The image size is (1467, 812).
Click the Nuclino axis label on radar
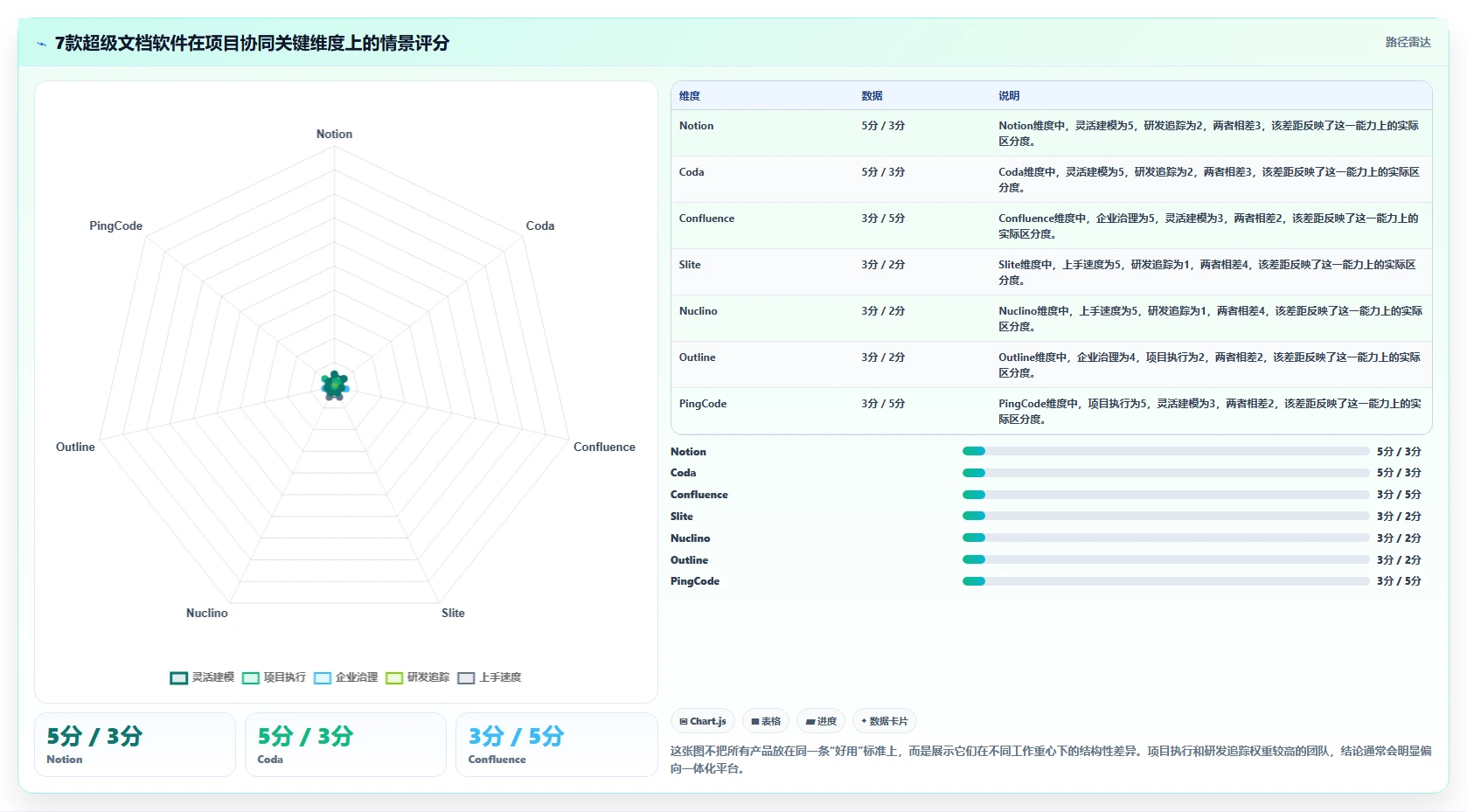coord(207,613)
